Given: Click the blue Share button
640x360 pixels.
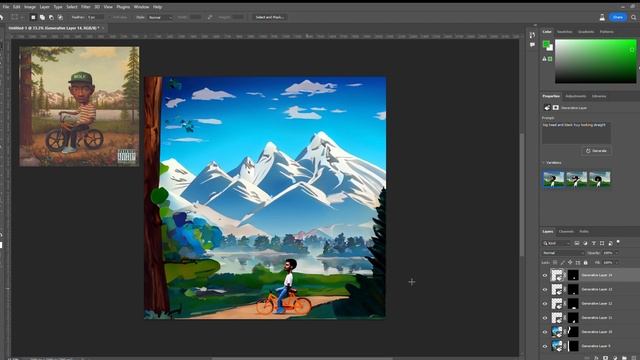Looking at the screenshot, I should (618, 17).
